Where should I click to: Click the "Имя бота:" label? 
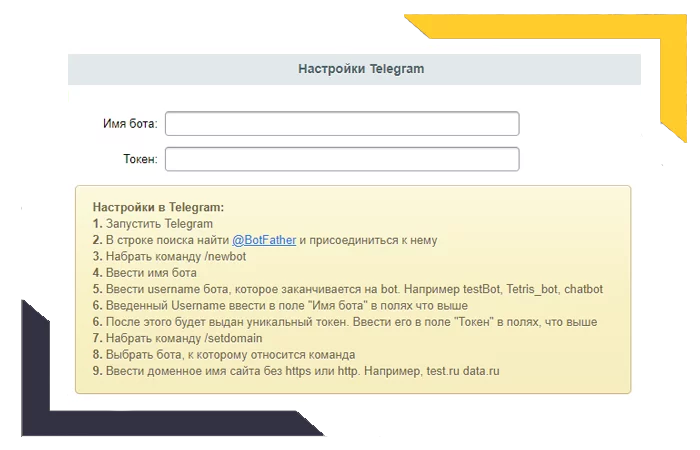(129, 123)
